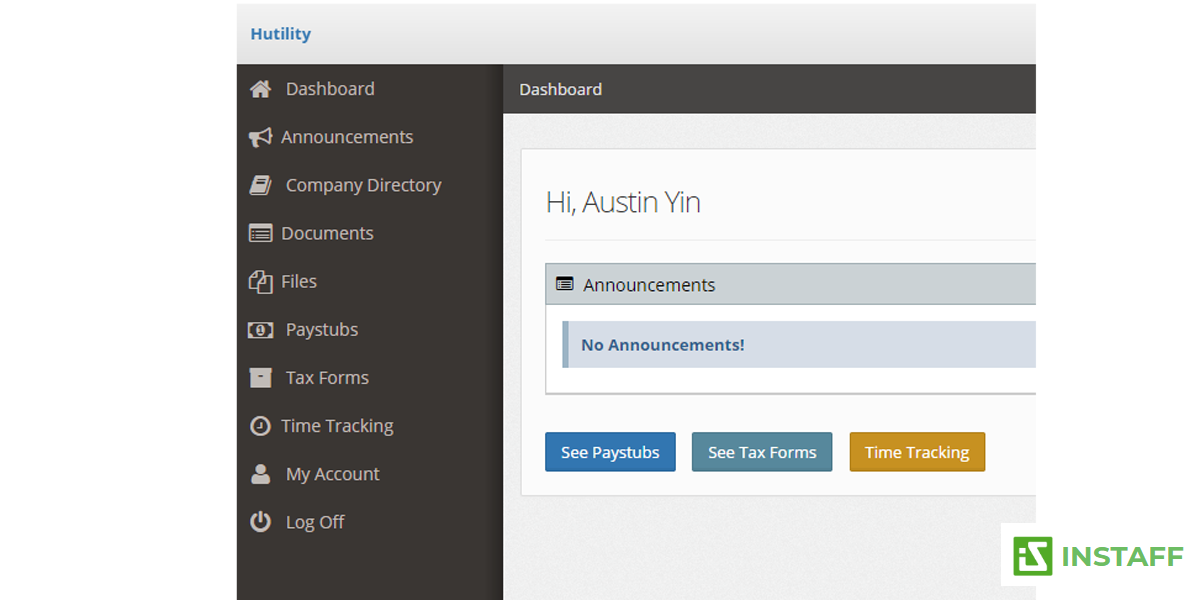Click the No Announcements notice
This screenshot has height=600, width=1200.
663,345
